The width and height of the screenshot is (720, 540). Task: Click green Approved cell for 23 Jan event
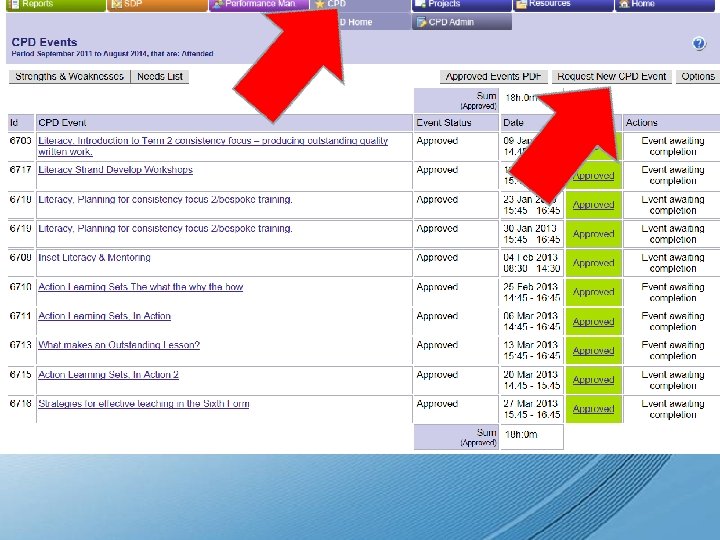click(594, 205)
